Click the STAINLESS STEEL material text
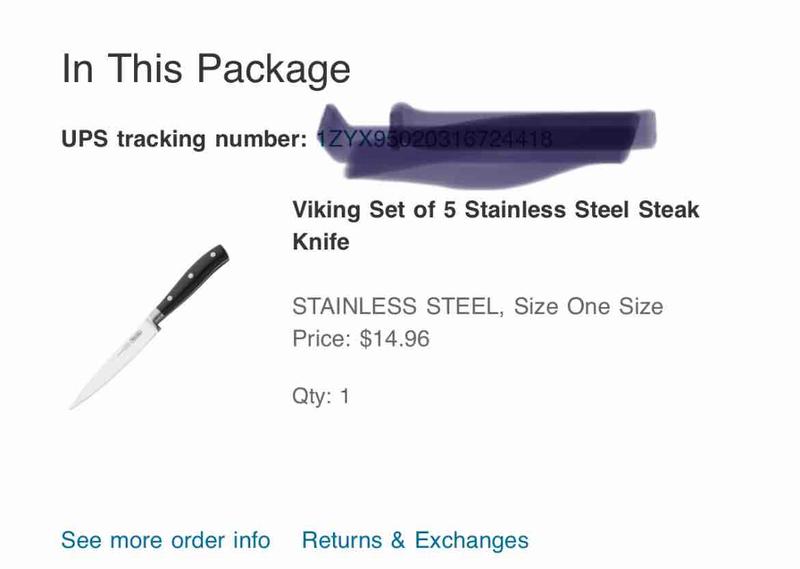800x569 pixels. coord(395,306)
